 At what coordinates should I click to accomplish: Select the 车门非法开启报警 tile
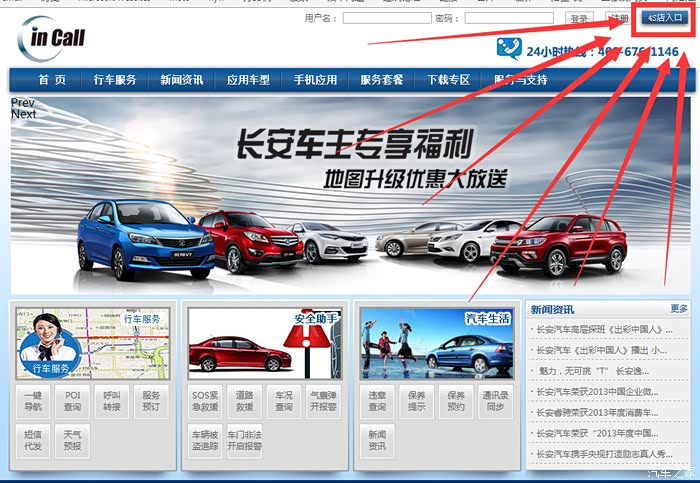[x=244, y=441]
